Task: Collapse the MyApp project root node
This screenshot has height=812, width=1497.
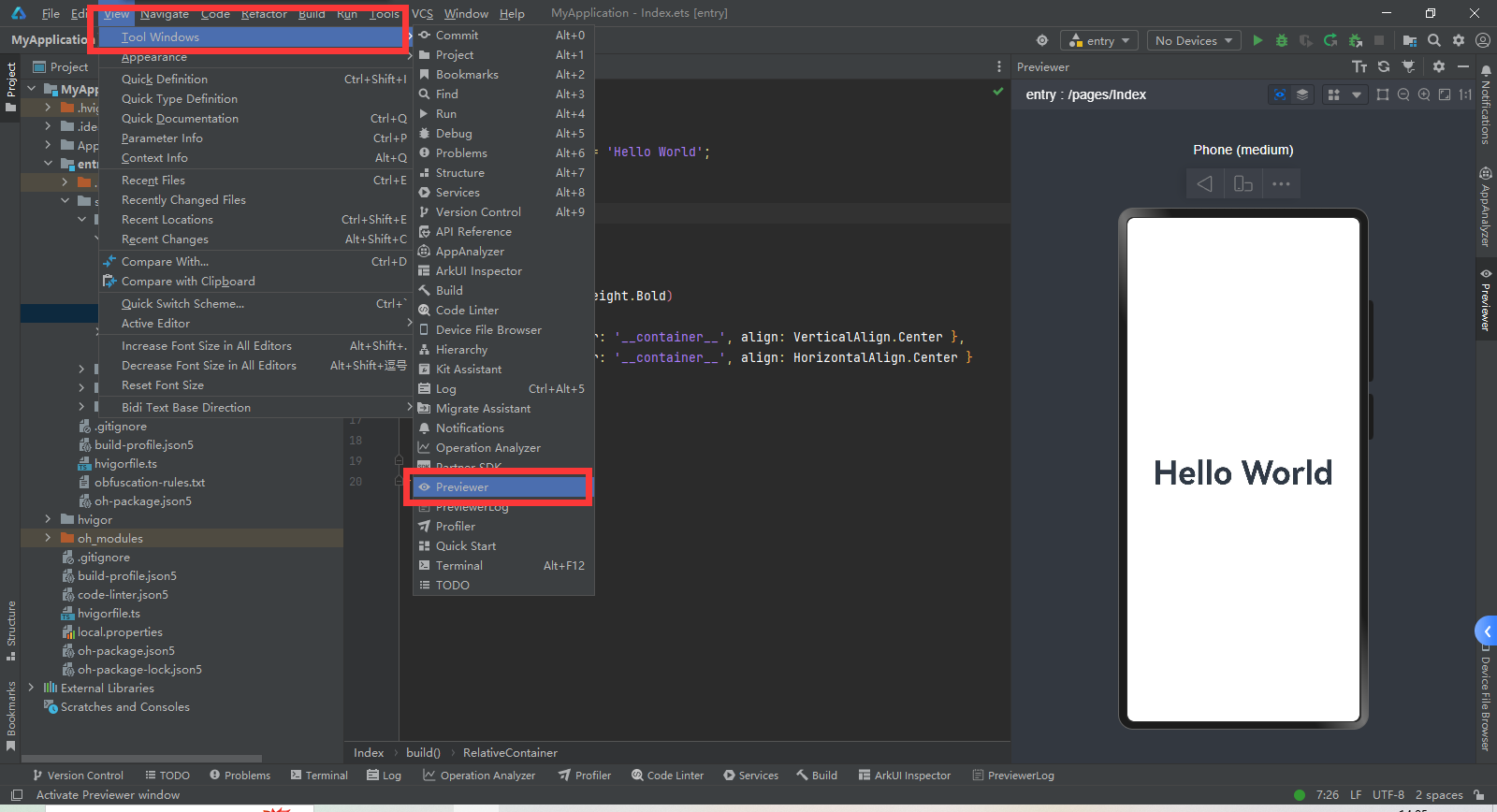Action: click(x=31, y=89)
